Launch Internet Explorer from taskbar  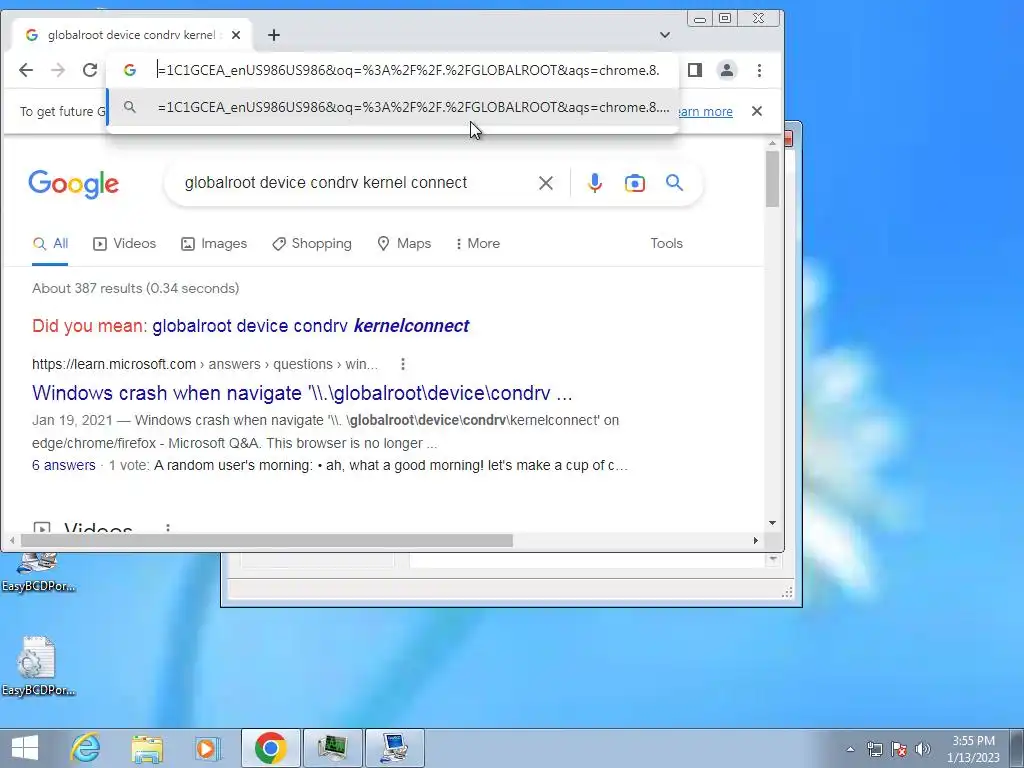(86, 748)
